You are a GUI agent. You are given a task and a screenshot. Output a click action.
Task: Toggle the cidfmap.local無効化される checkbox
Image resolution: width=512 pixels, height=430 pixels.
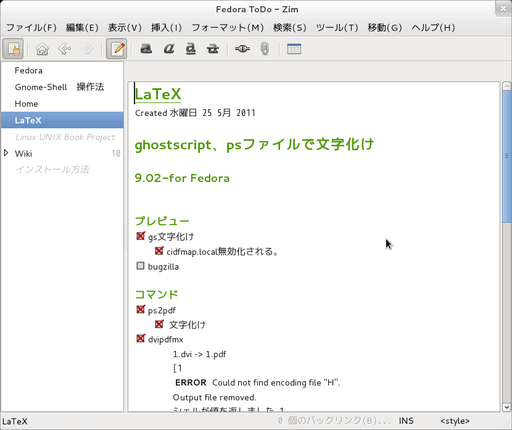click(159, 251)
